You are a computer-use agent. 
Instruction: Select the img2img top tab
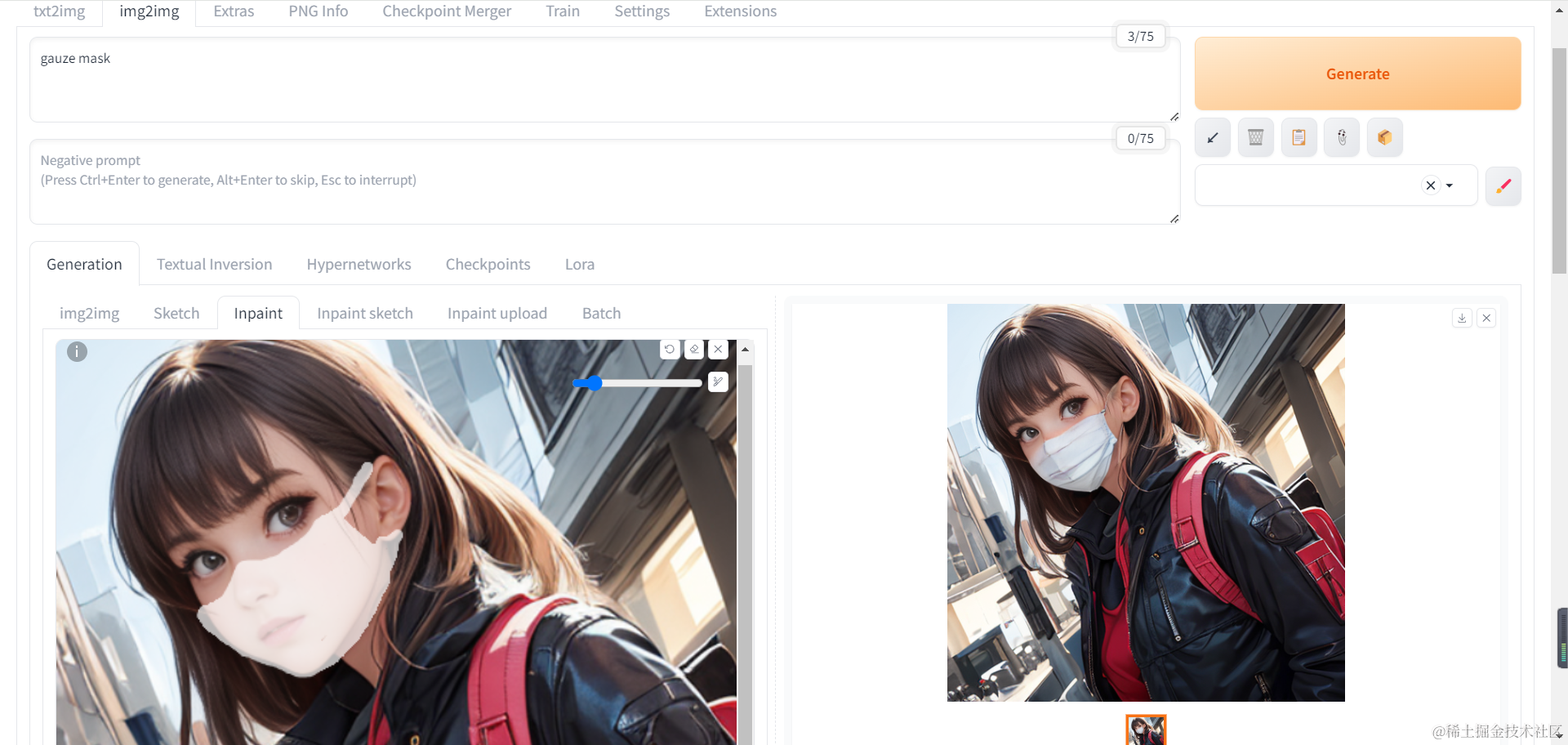pyautogui.click(x=149, y=11)
